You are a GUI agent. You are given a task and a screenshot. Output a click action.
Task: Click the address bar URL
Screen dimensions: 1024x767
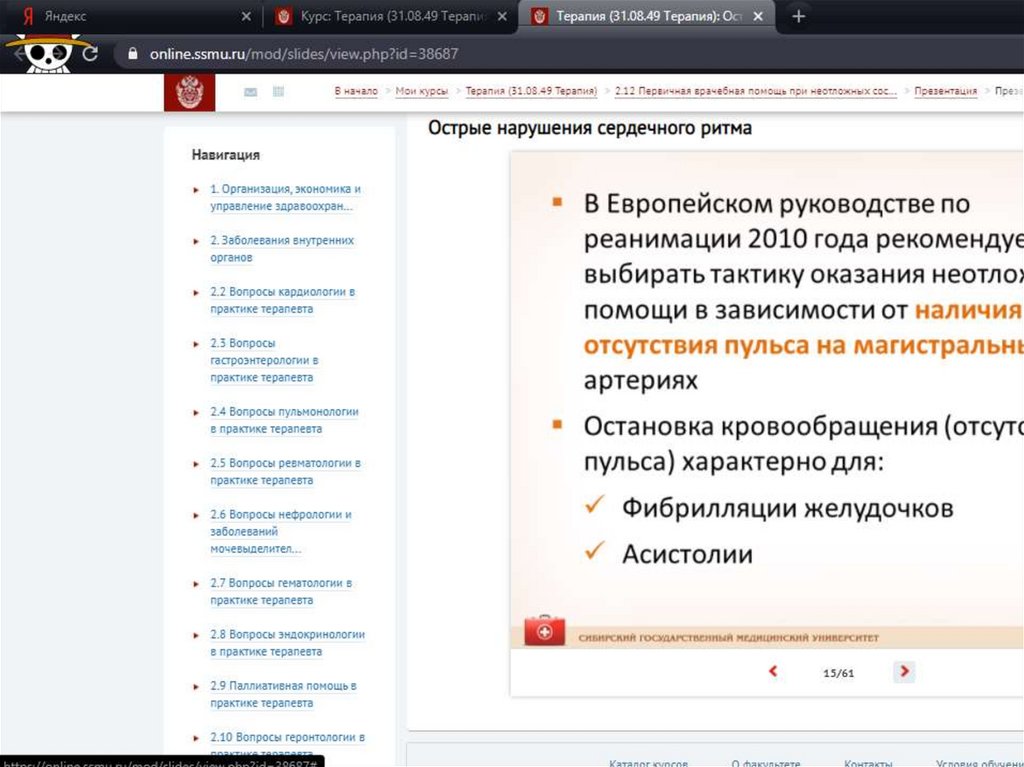tap(304, 54)
